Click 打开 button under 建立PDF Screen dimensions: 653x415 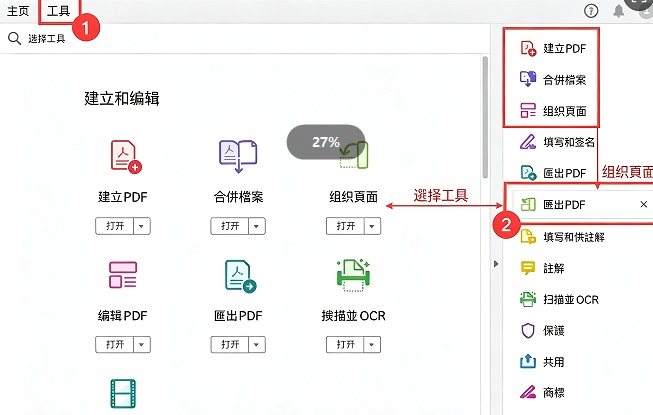point(115,226)
